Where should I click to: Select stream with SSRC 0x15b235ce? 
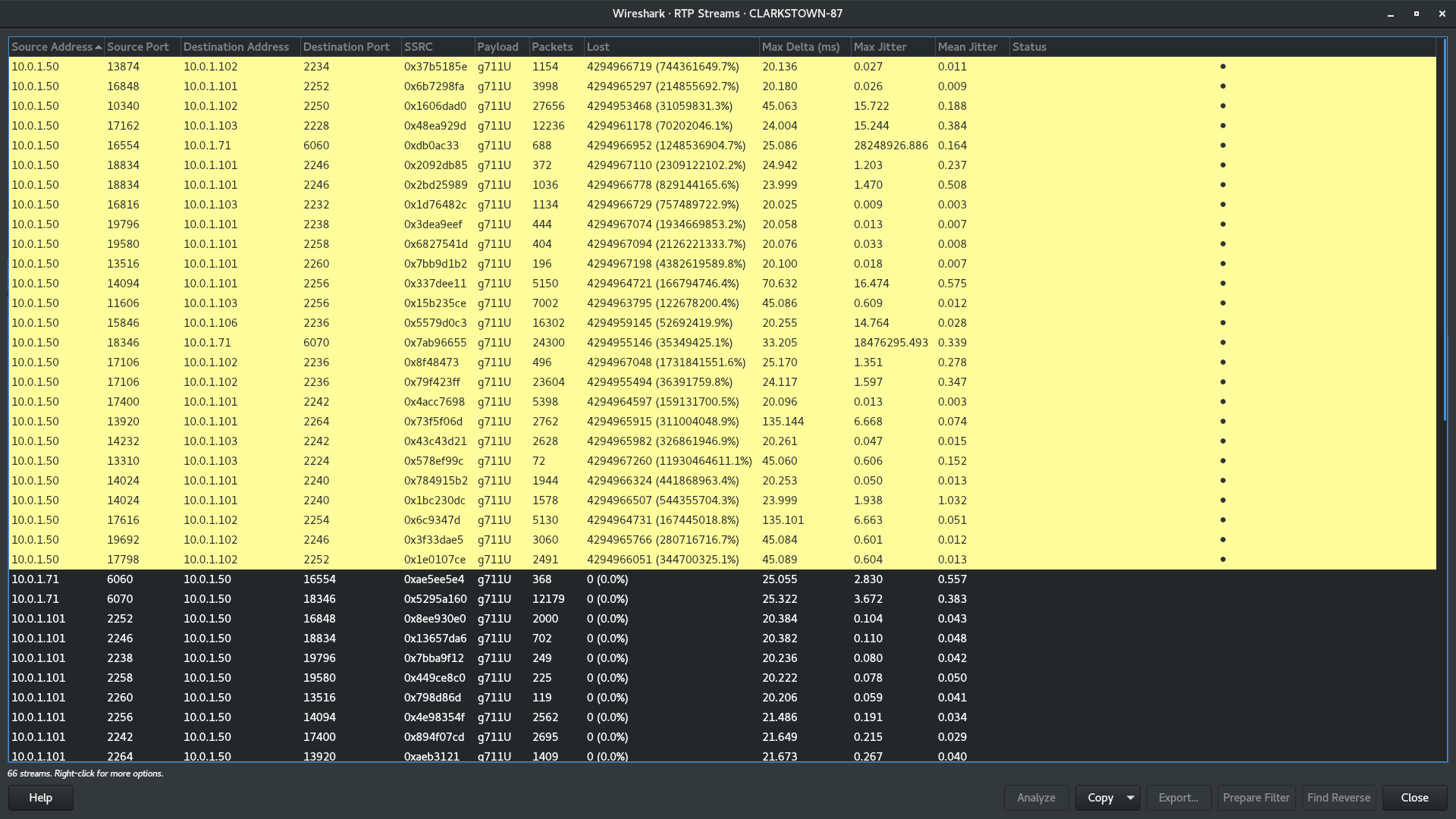[x=722, y=303]
